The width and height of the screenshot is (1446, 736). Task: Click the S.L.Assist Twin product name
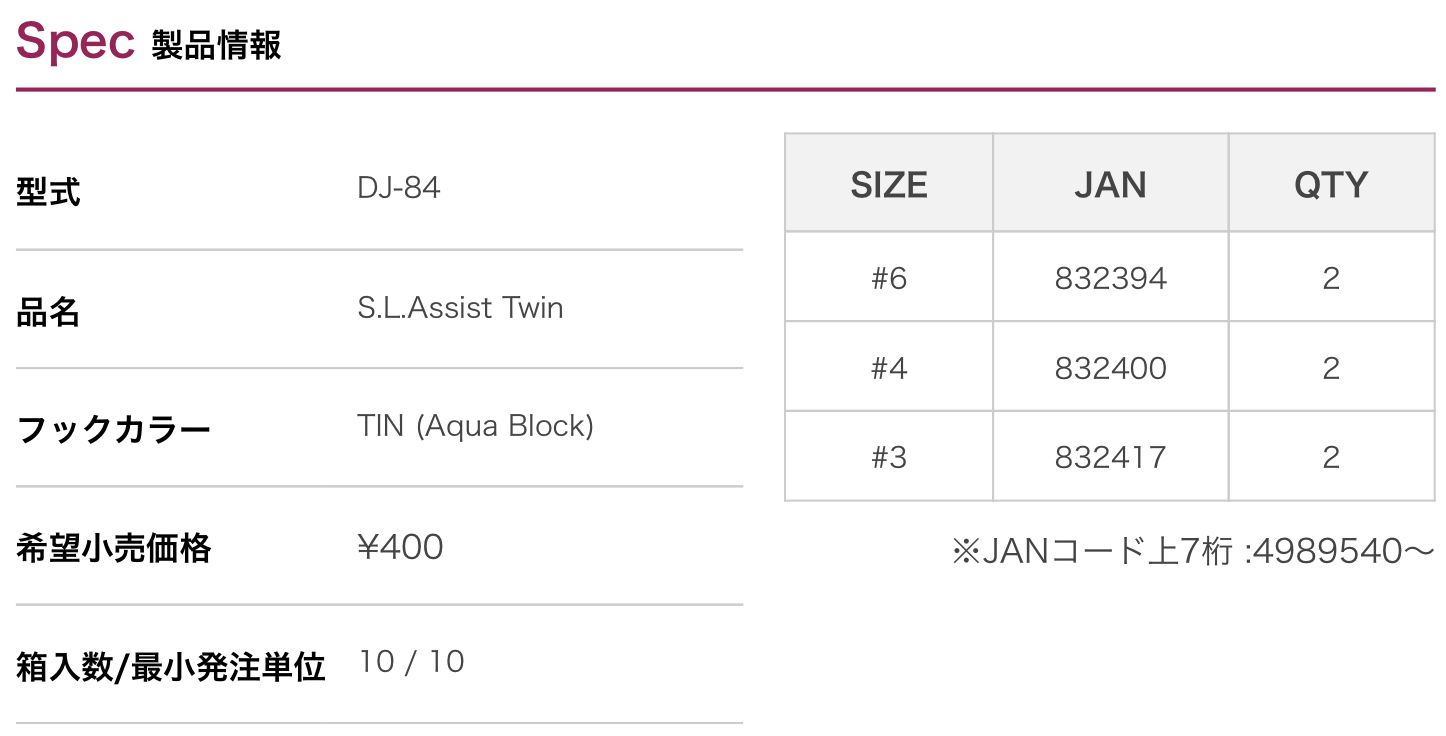point(460,307)
